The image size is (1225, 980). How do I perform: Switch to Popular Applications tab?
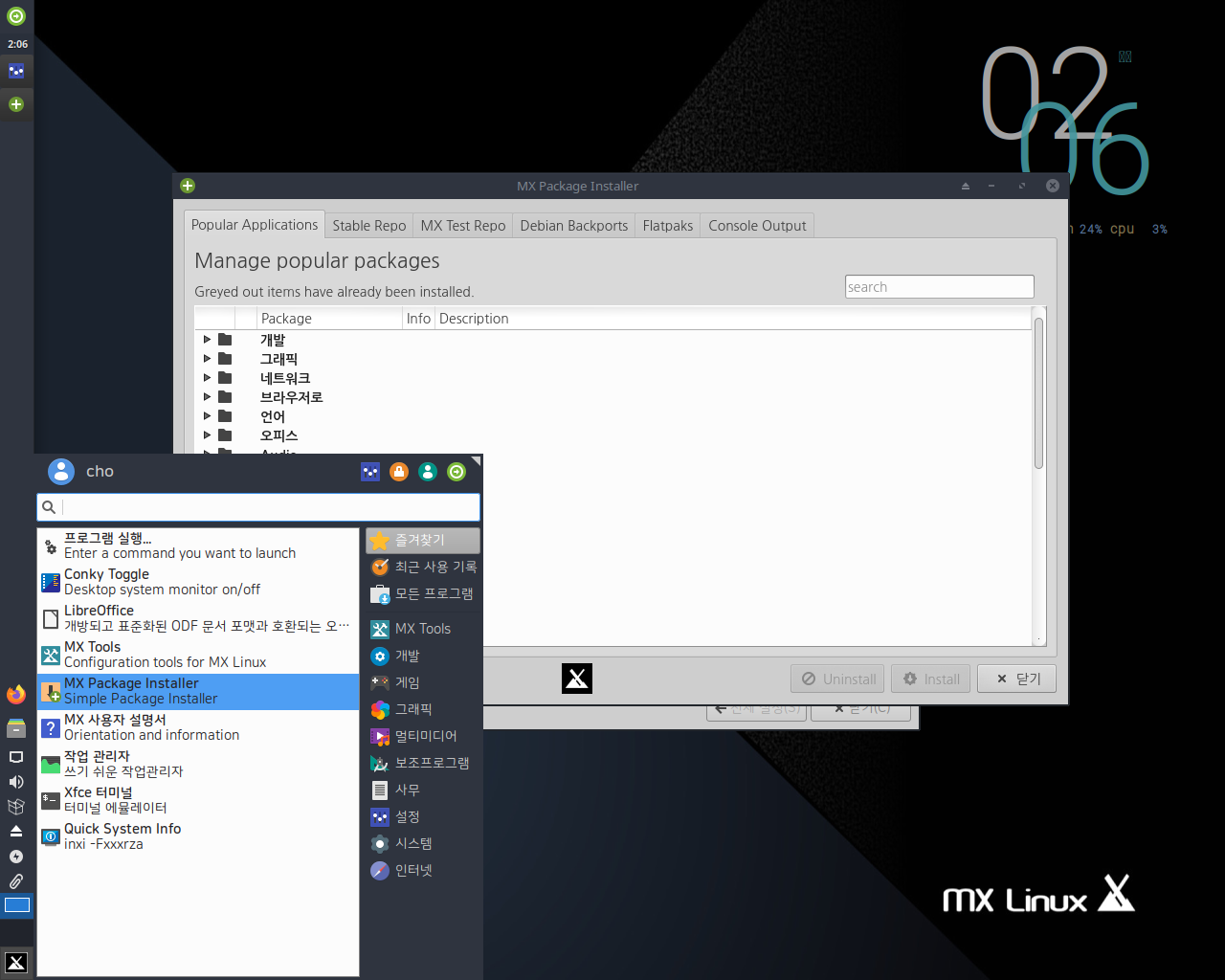[255, 225]
